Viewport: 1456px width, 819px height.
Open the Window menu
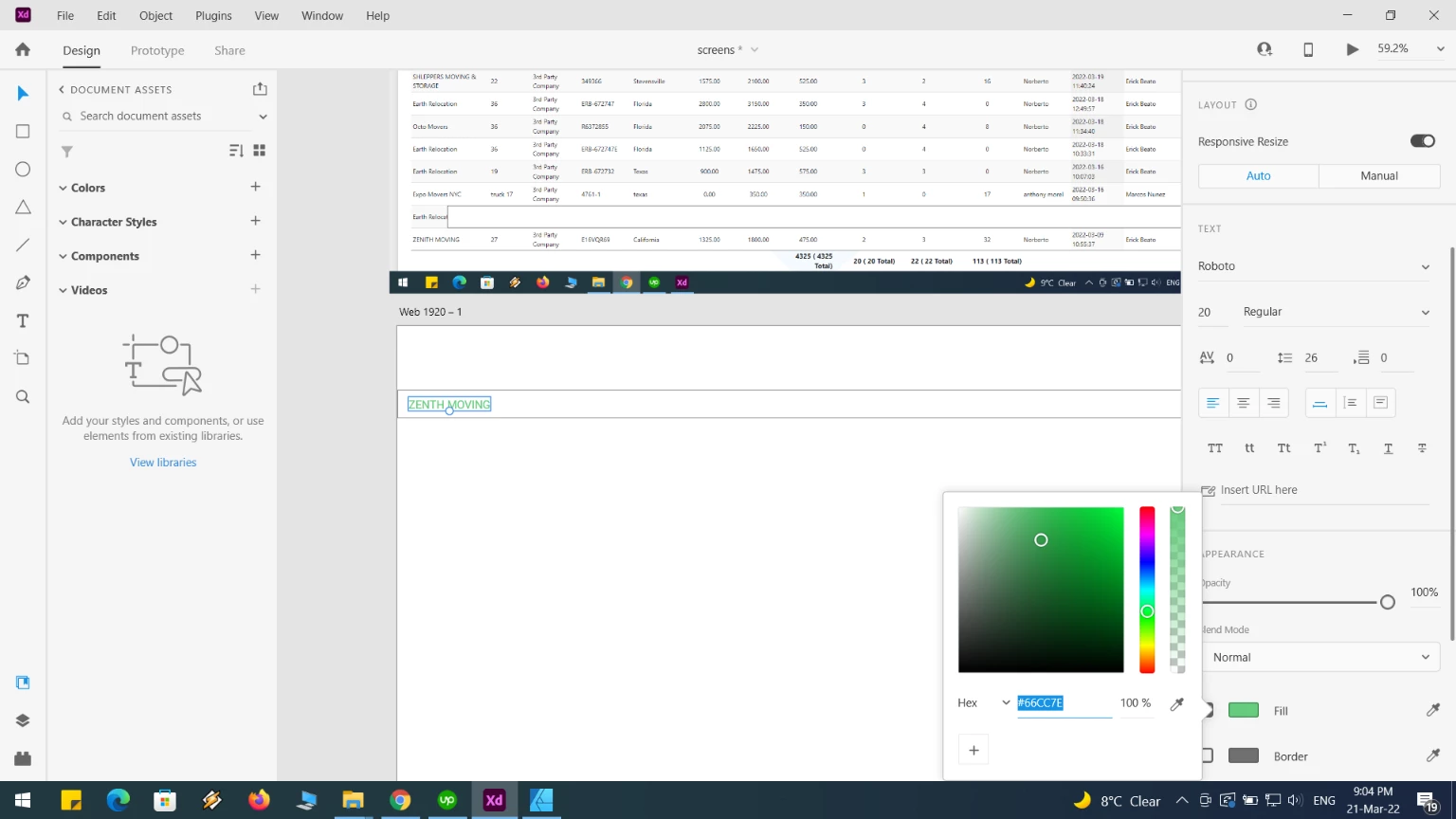pos(322,15)
